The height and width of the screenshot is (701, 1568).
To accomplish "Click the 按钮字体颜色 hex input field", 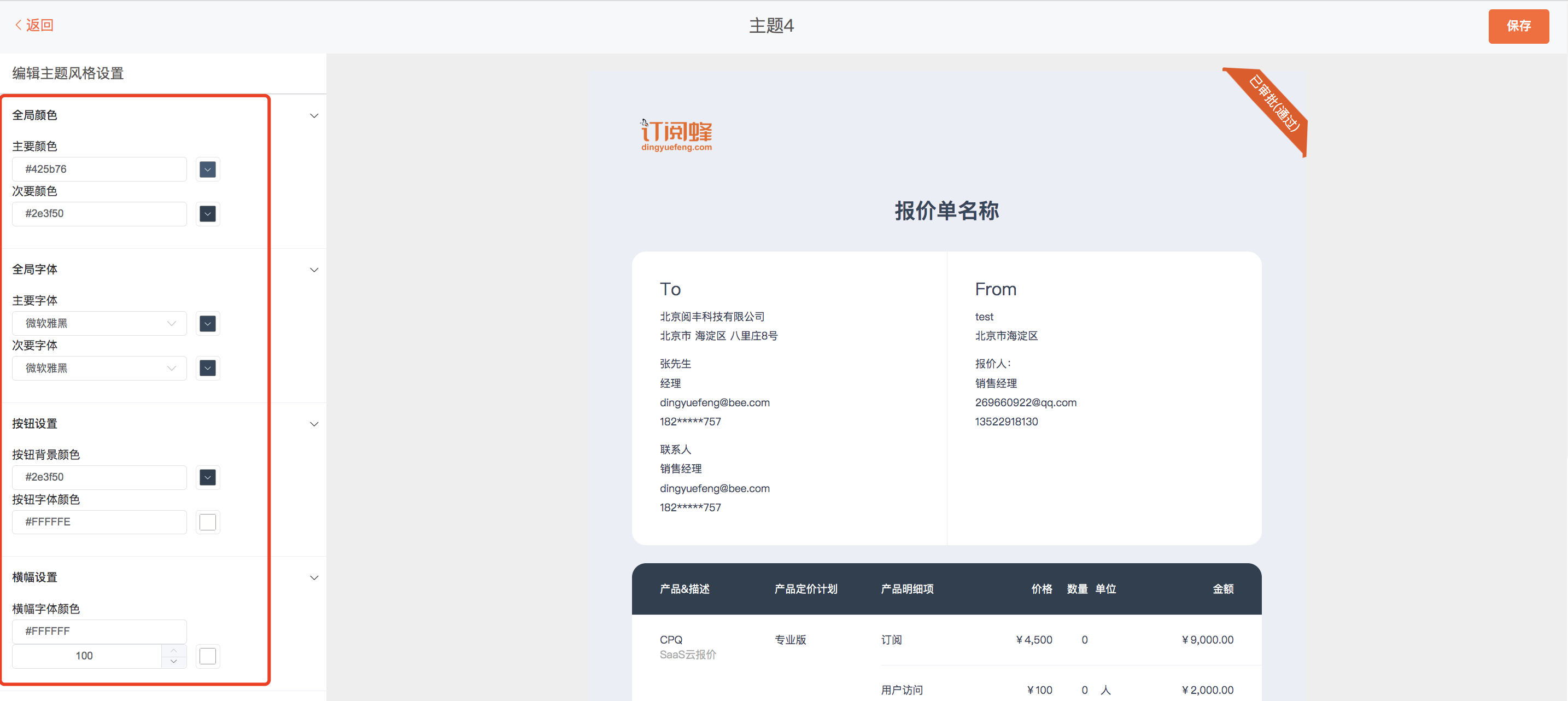I will [100, 522].
